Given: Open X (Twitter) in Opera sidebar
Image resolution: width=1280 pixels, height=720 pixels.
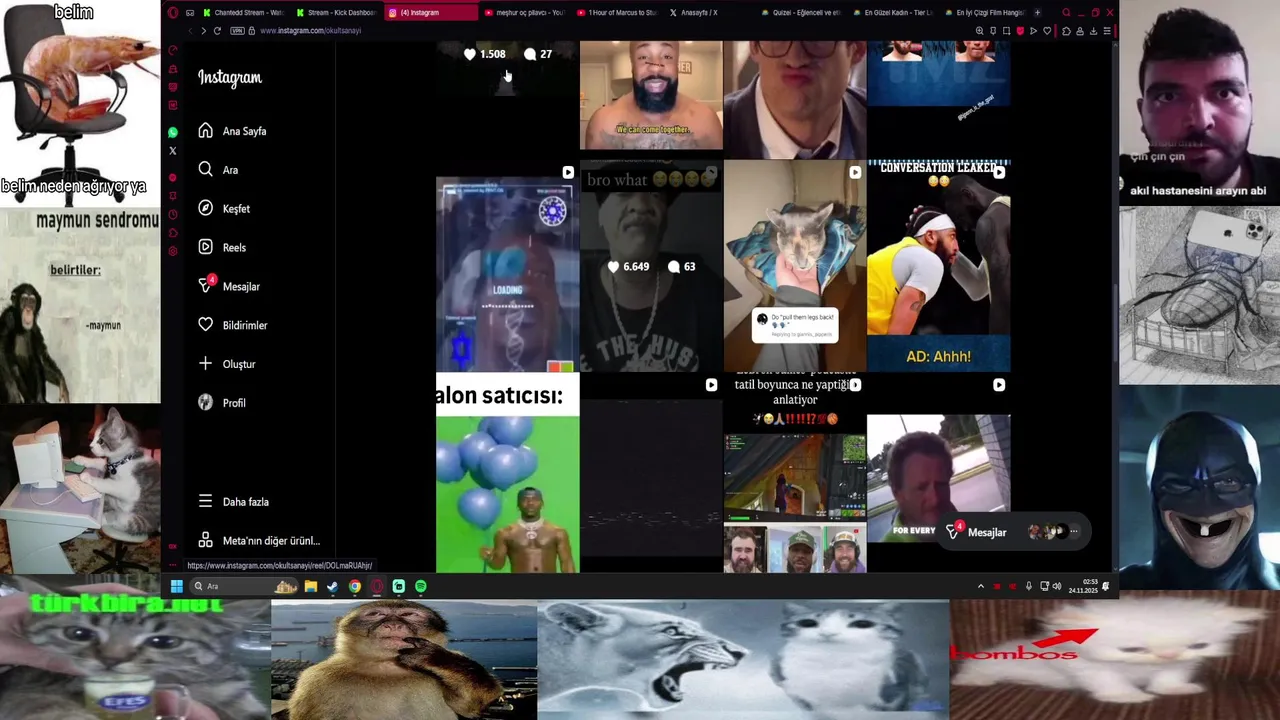Looking at the screenshot, I should [173, 151].
